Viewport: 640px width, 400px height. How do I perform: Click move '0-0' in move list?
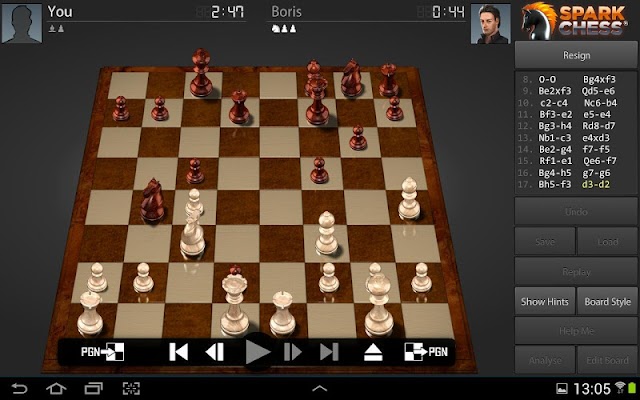[x=547, y=79]
